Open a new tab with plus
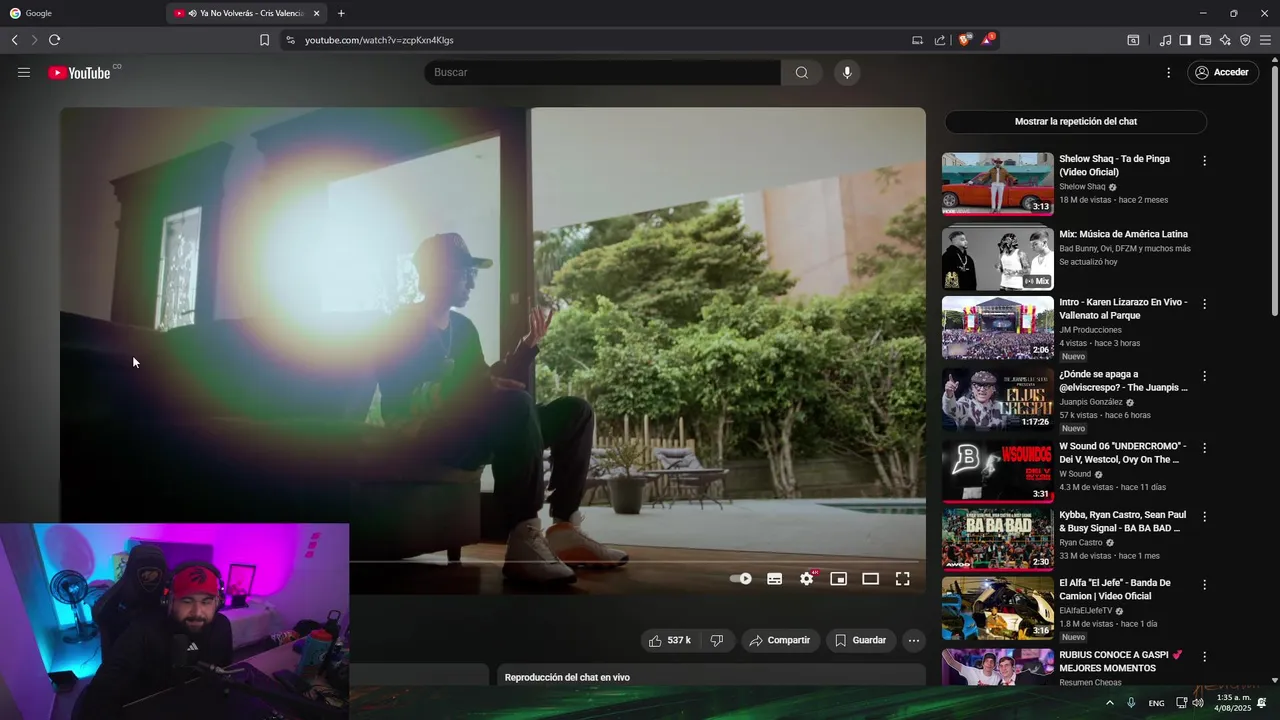The image size is (1280, 720). click(341, 13)
